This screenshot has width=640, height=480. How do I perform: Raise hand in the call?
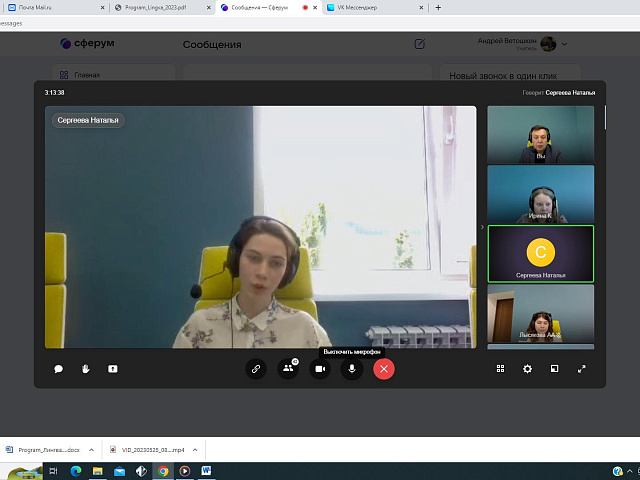86,369
